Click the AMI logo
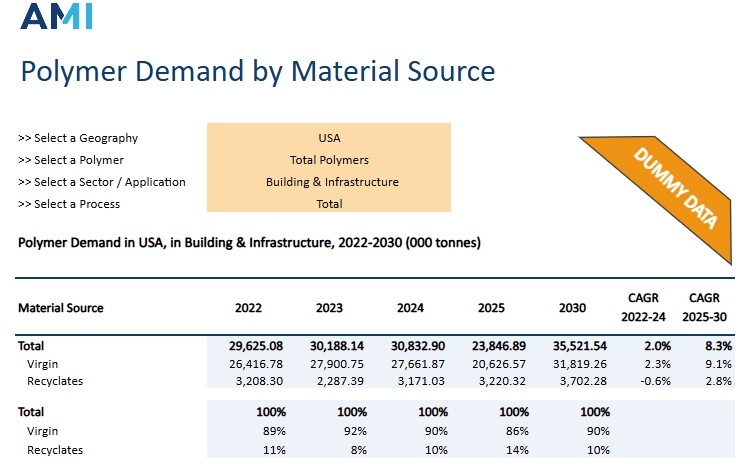Screen dimensions: 754x475 [x=57, y=17]
